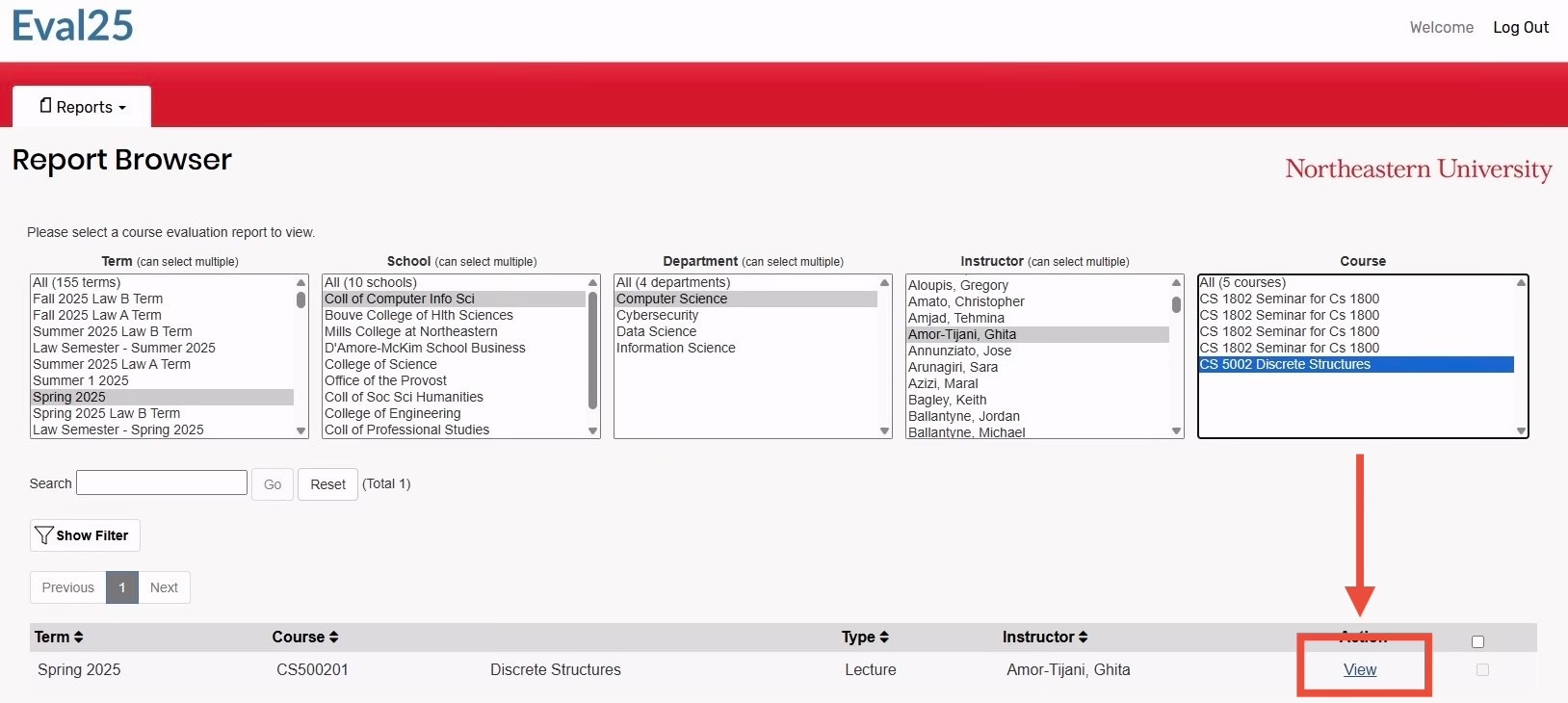Toggle the select-all checkbox in header
The width and height of the screenshot is (1568, 703).
[1477, 641]
